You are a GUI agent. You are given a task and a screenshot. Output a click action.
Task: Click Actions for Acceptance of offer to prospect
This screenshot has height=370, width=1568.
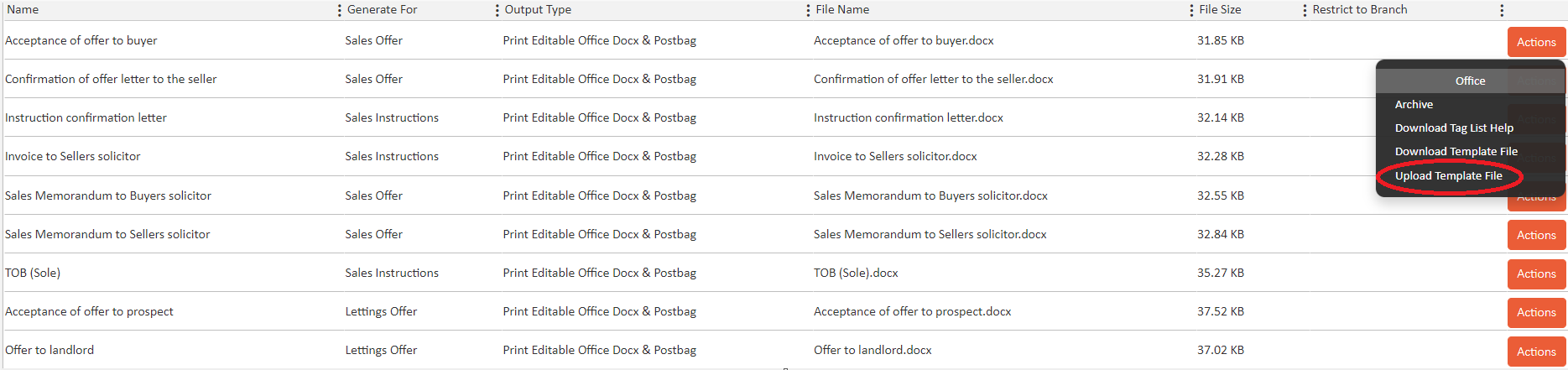1535,312
